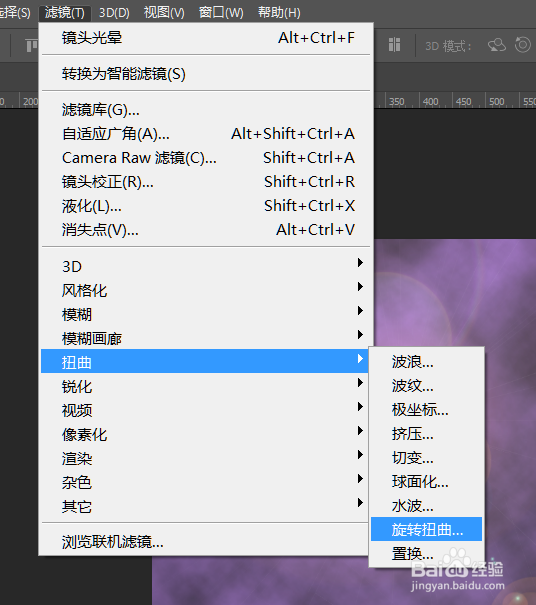Expand the 视频 Video submenu
Viewport: 536px width, 605px height.
(206, 410)
